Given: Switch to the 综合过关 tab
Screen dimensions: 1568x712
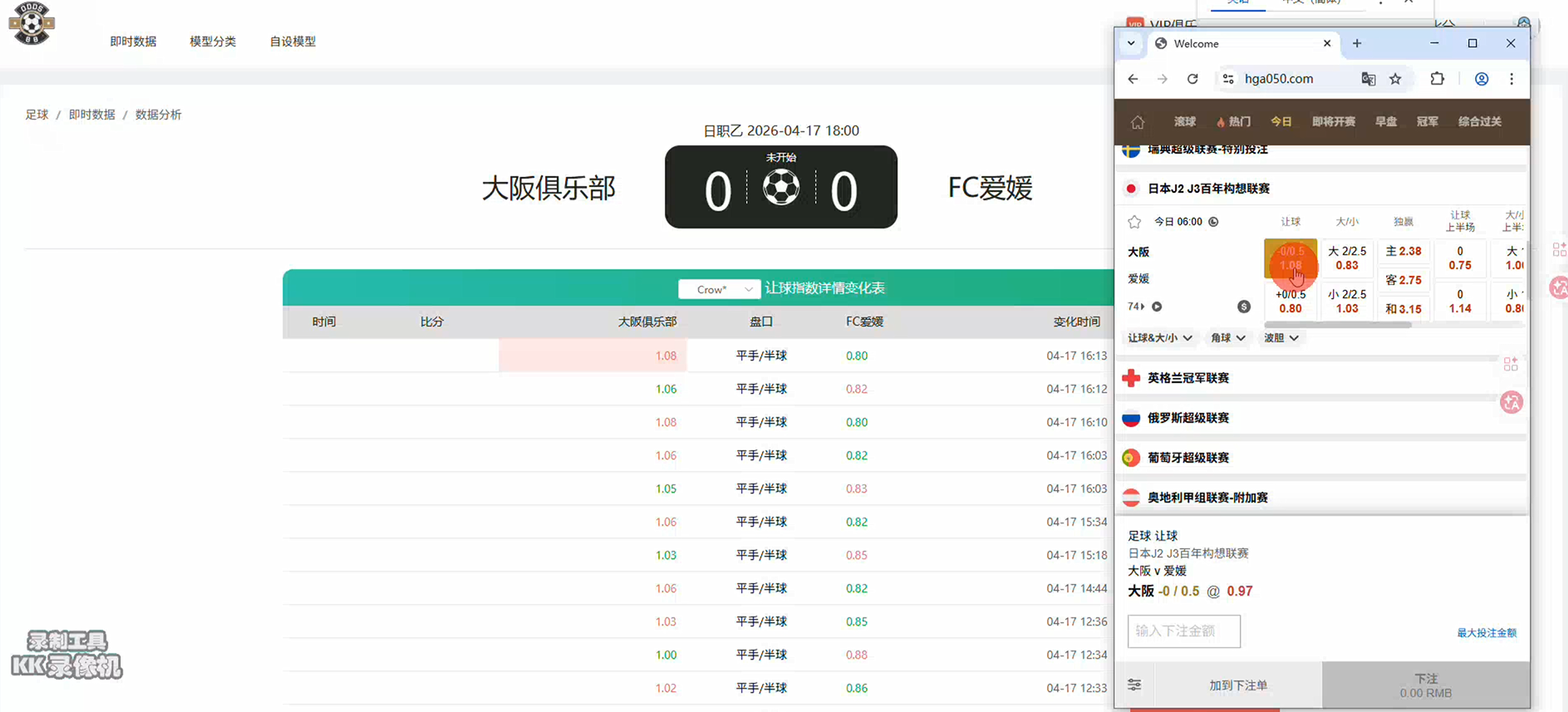Looking at the screenshot, I should pos(1480,121).
